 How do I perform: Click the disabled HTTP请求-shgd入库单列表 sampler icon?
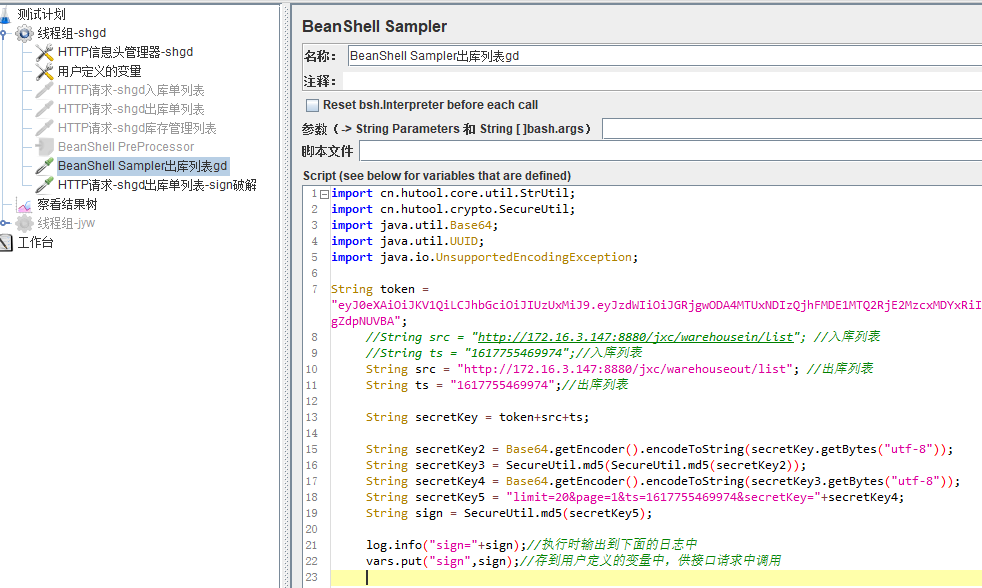(44, 90)
